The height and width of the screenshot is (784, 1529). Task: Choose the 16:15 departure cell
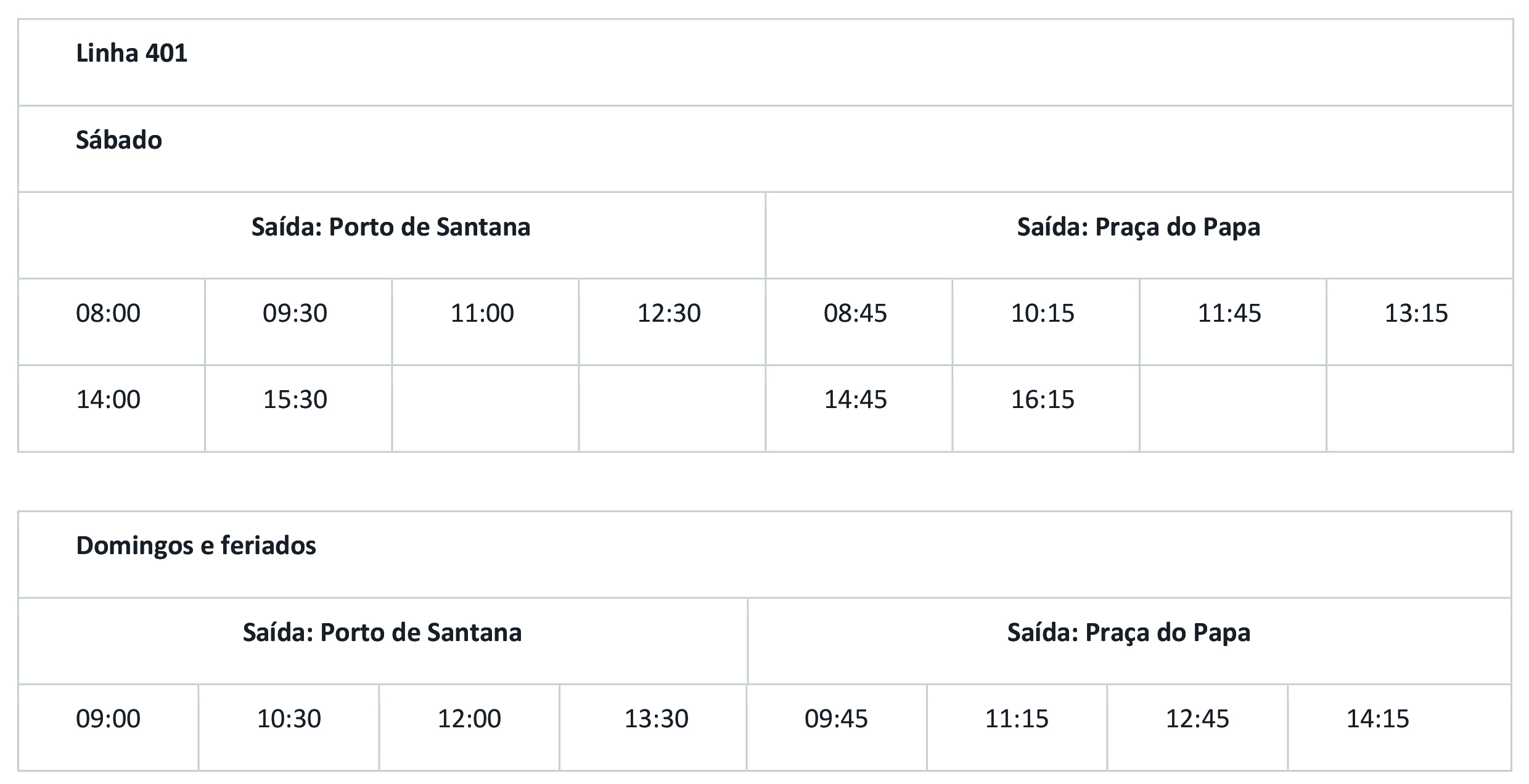point(1043,400)
